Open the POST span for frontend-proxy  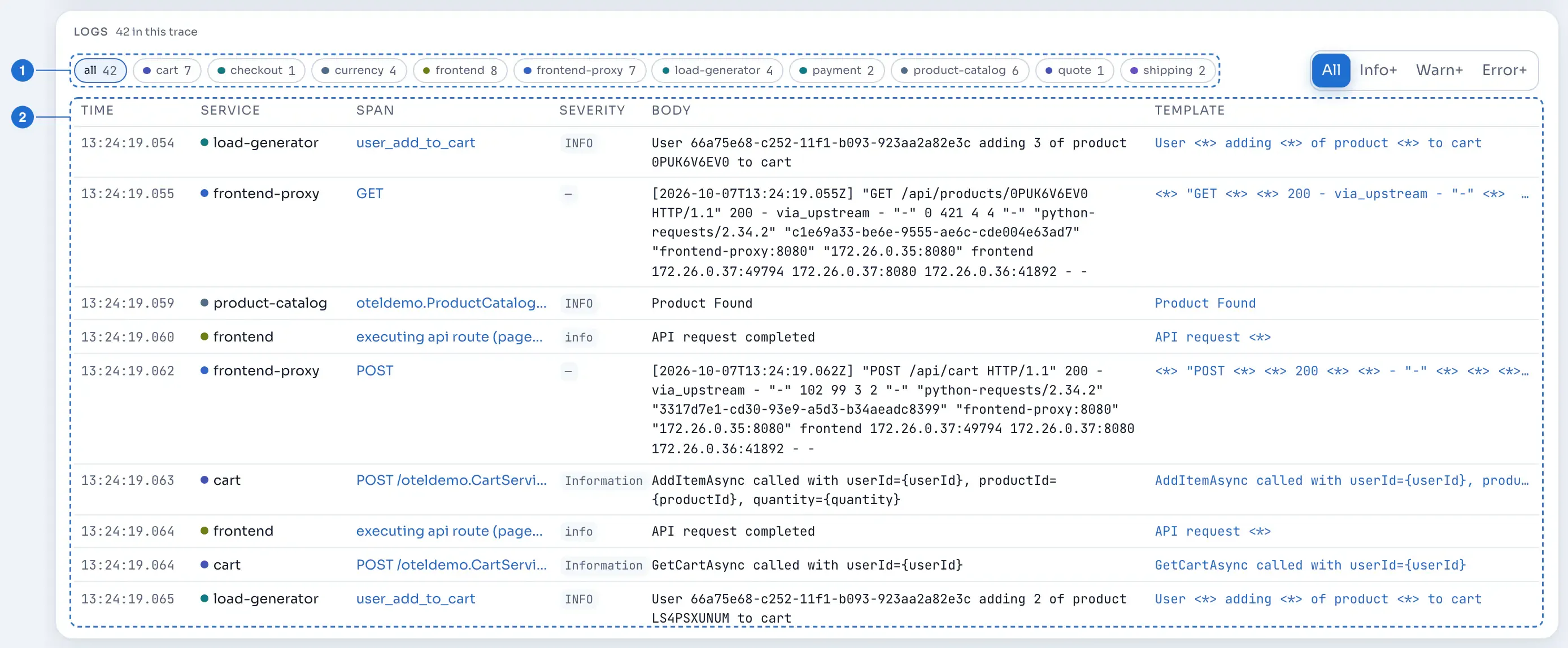pyautogui.click(x=374, y=371)
